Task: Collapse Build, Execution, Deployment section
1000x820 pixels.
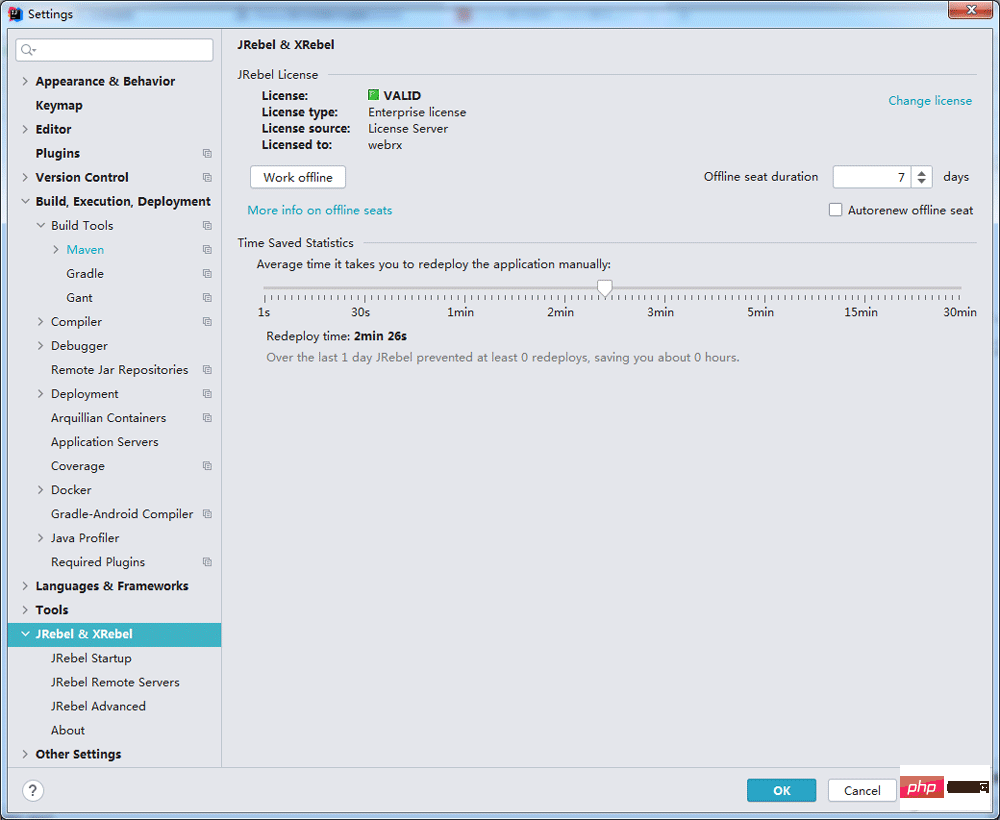Action: click(x=25, y=201)
